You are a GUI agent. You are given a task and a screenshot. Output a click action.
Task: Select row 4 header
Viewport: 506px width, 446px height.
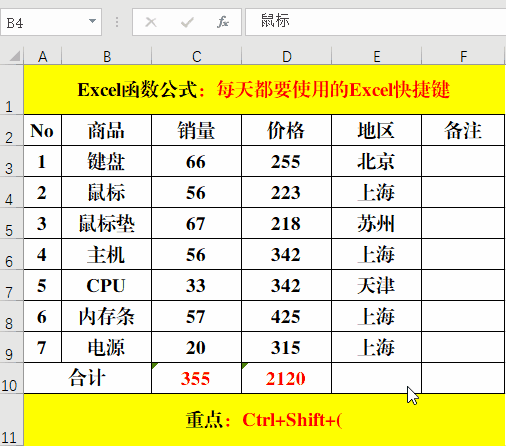coord(11,192)
